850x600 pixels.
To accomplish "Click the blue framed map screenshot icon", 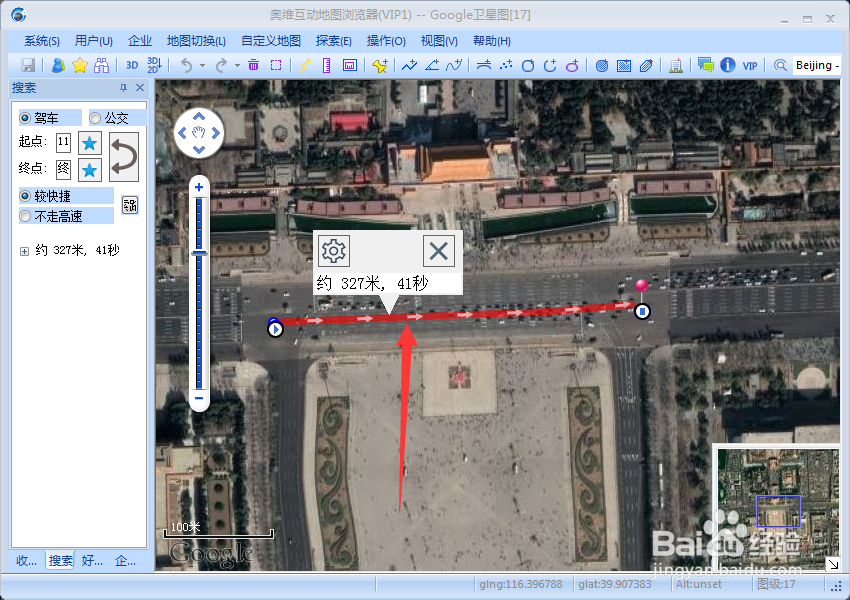I will 350,66.
